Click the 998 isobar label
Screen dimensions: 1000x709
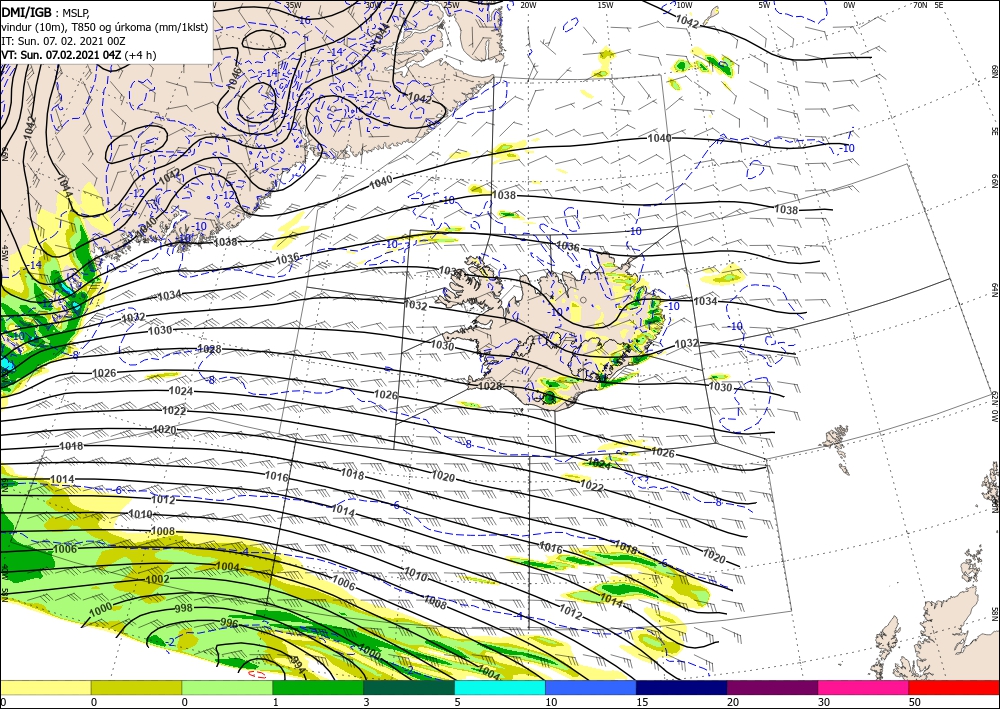(184, 608)
